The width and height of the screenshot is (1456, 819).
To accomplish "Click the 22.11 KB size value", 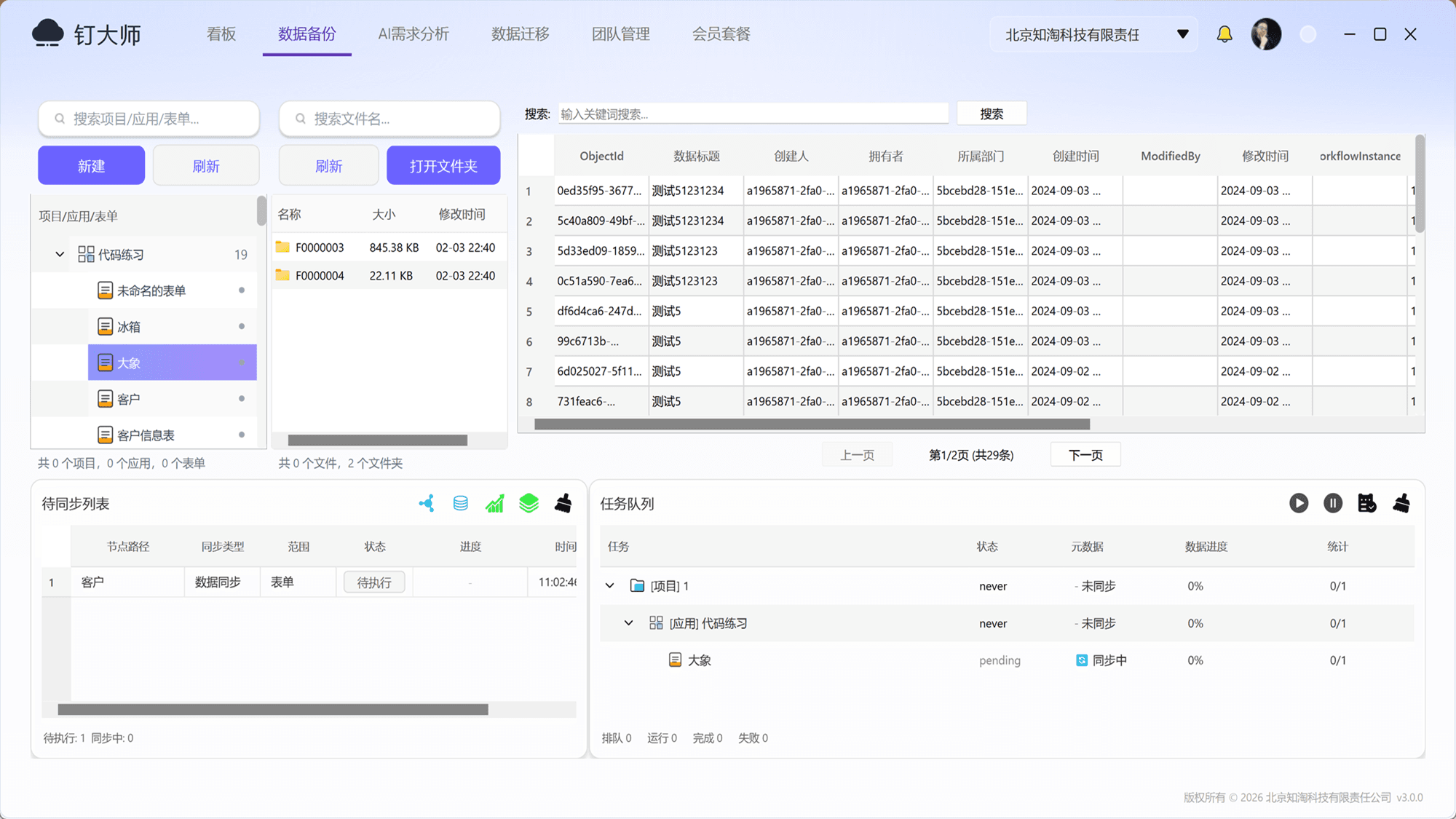I will pyautogui.click(x=391, y=276).
